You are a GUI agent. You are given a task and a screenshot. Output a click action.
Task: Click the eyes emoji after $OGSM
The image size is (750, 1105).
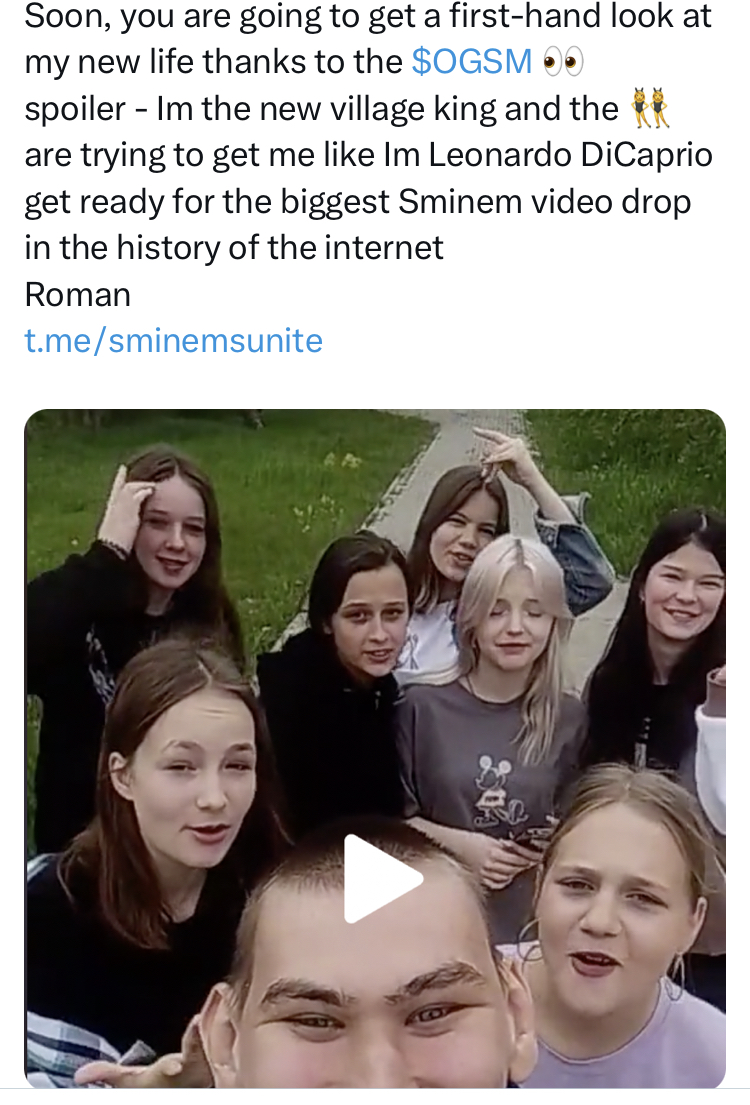pos(561,63)
